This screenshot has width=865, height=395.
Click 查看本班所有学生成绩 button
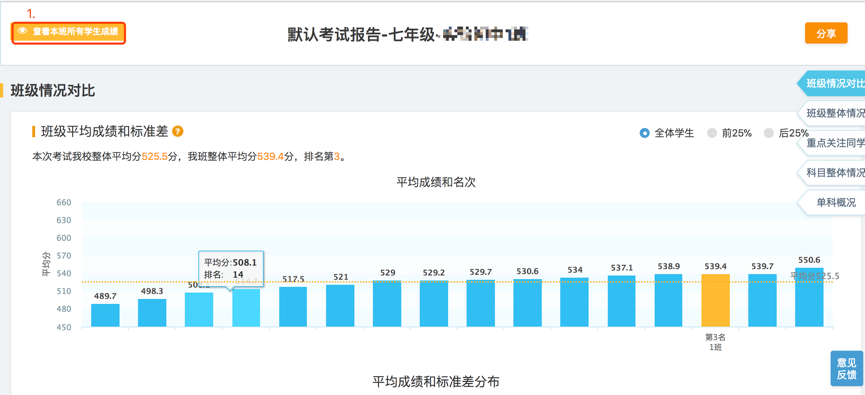pyautogui.click(x=68, y=33)
